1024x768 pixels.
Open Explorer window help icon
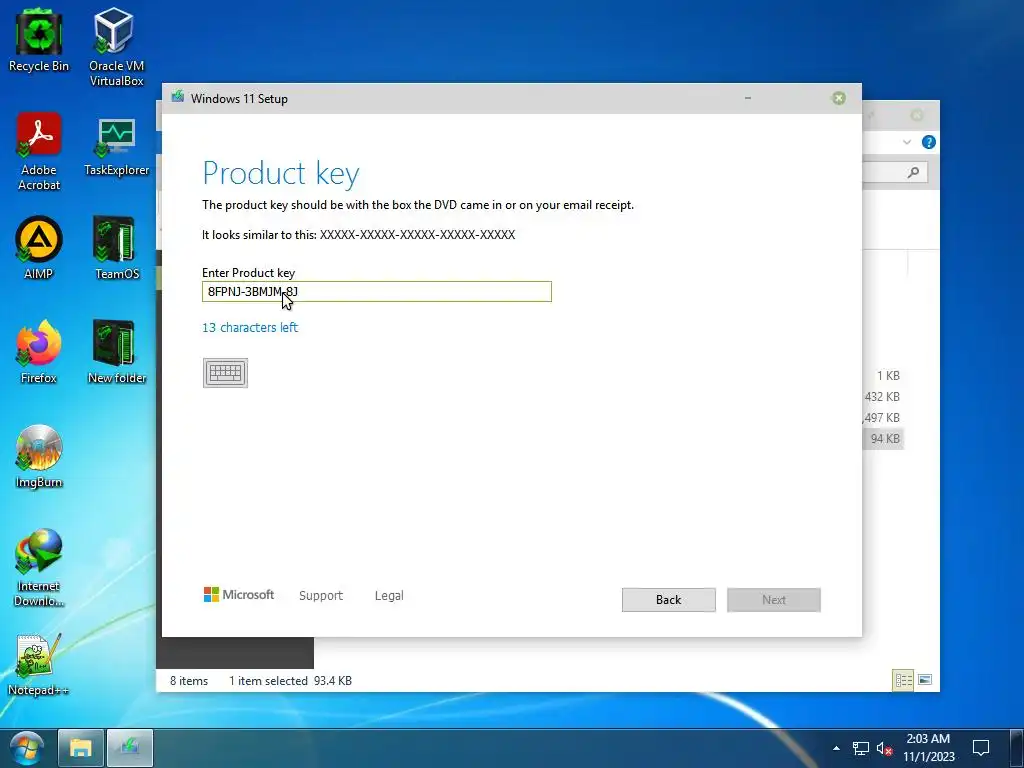pos(929,142)
